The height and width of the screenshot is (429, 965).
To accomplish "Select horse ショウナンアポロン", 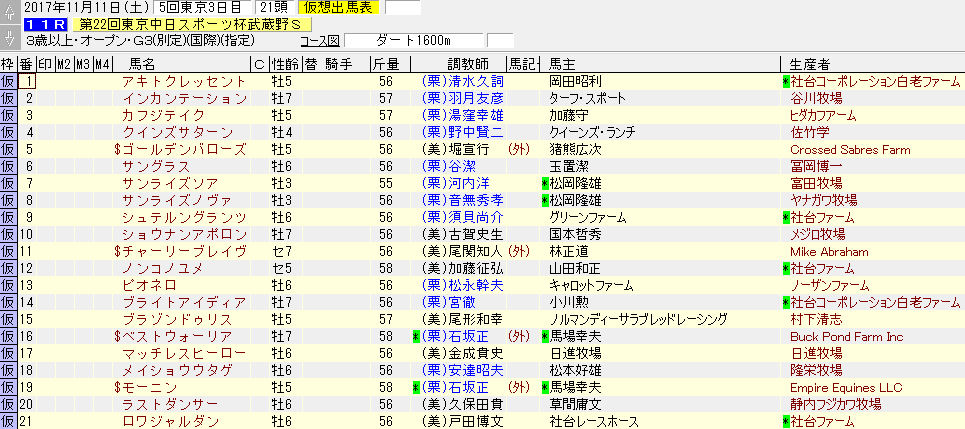I will pyautogui.click(x=185, y=235).
